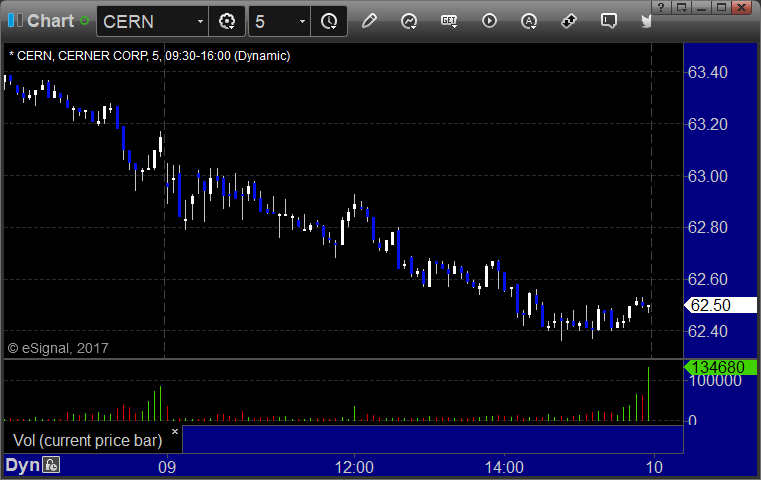Open the GET indicators menu
761x480 pixels.
(x=449, y=21)
